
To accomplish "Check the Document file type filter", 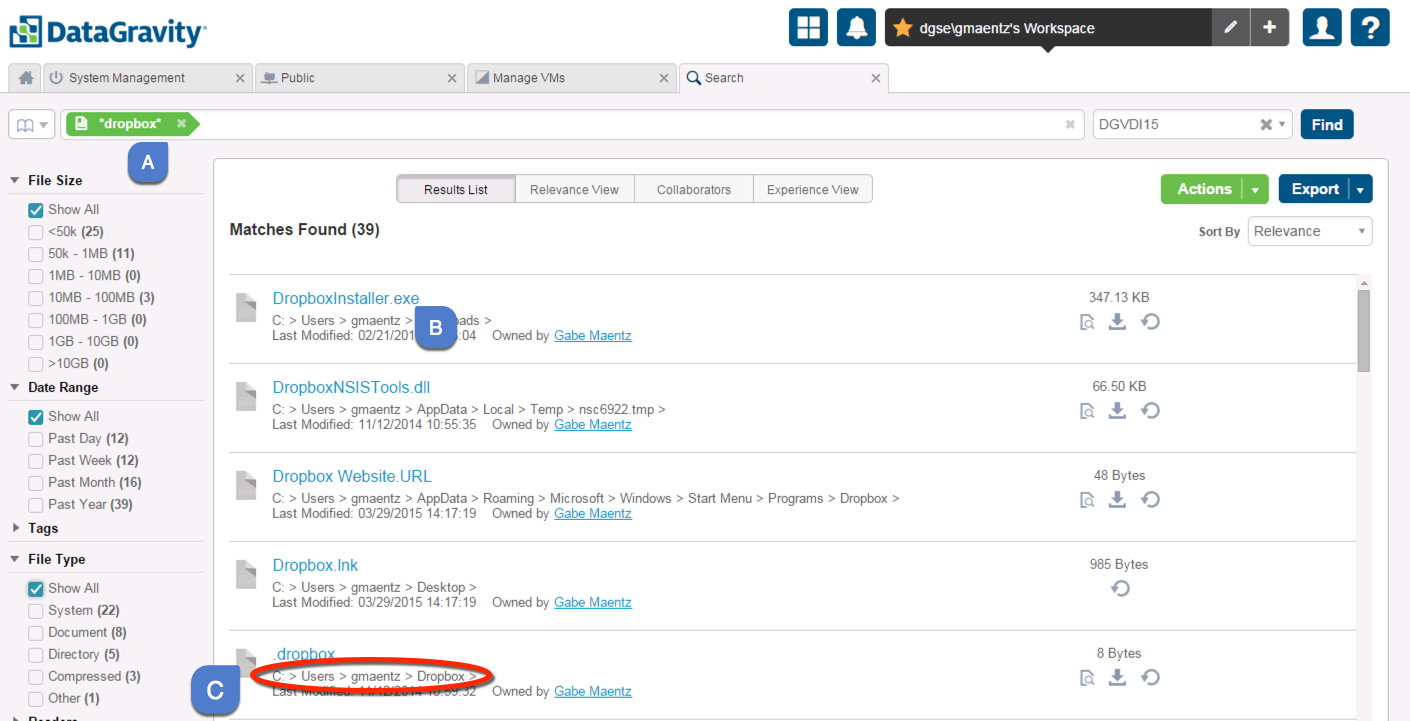I will pos(36,633).
